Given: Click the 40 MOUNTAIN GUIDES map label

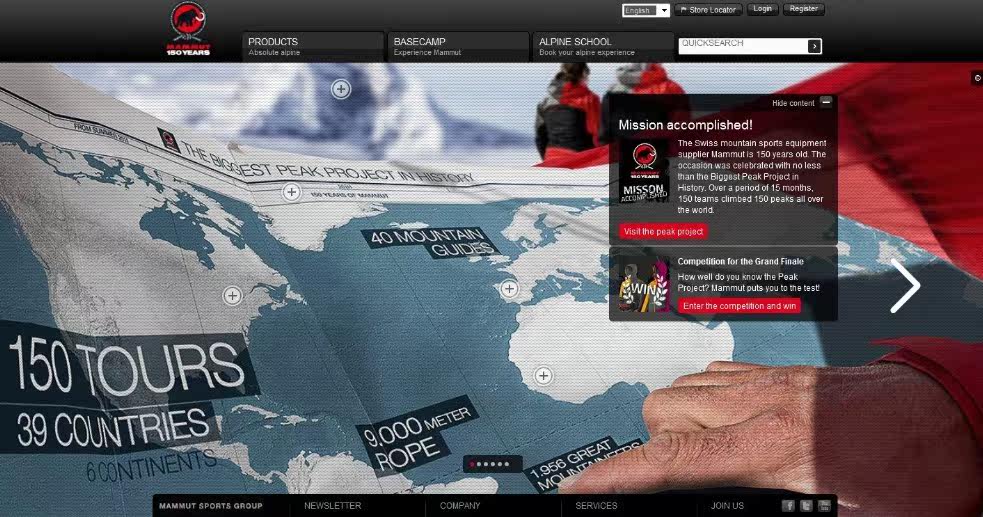Looking at the screenshot, I should click(431, 243).
